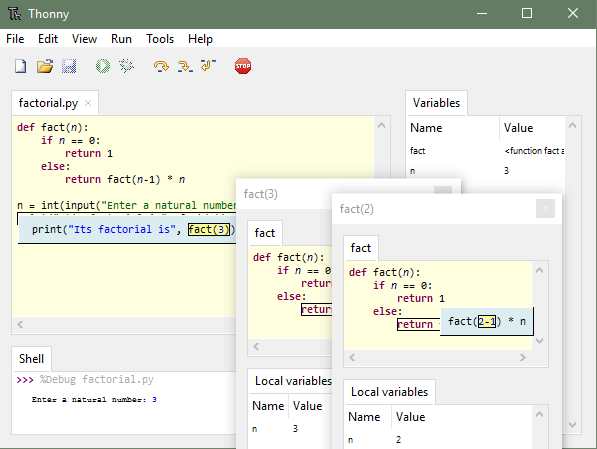597x449 pixels.
Task: Close the factorial.py editor tab
Action: click(88, 103)
